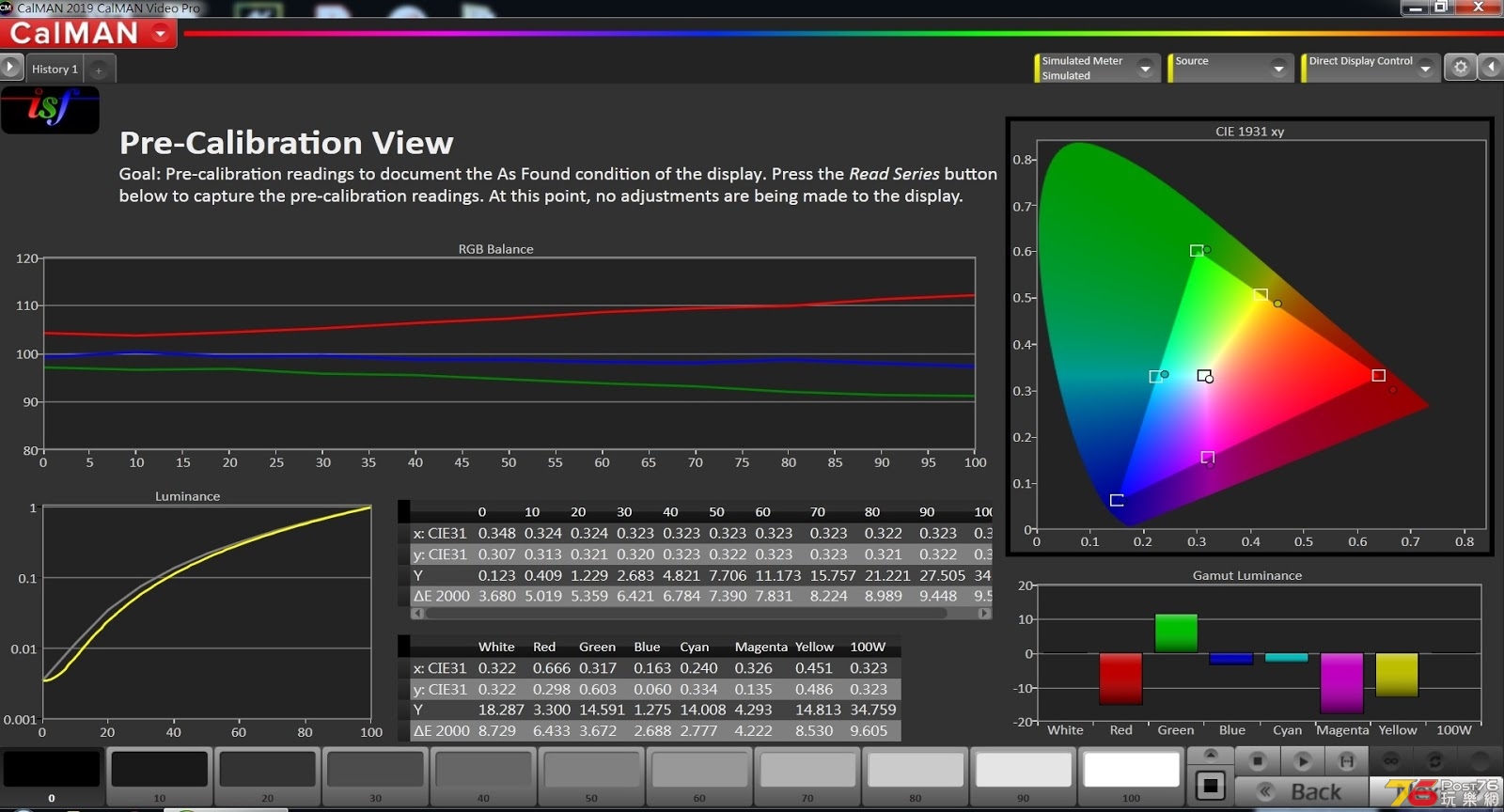Select the 70 percent grayscale patch
The image size is (1504, 812).
coord(807,776)
